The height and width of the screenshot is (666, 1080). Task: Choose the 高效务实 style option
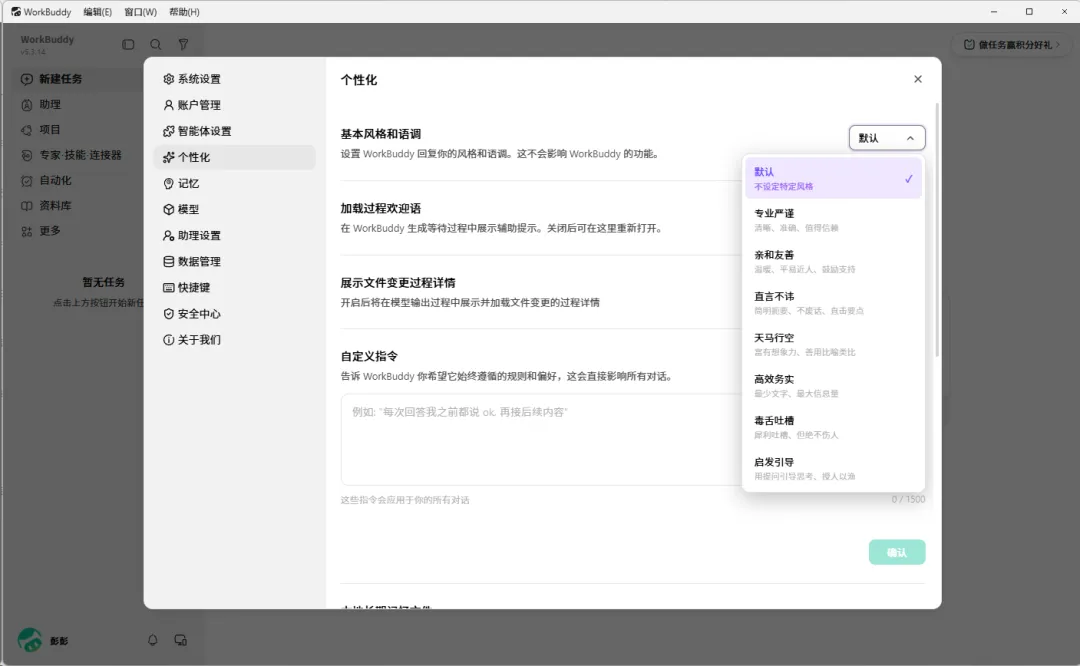(833, 386)
